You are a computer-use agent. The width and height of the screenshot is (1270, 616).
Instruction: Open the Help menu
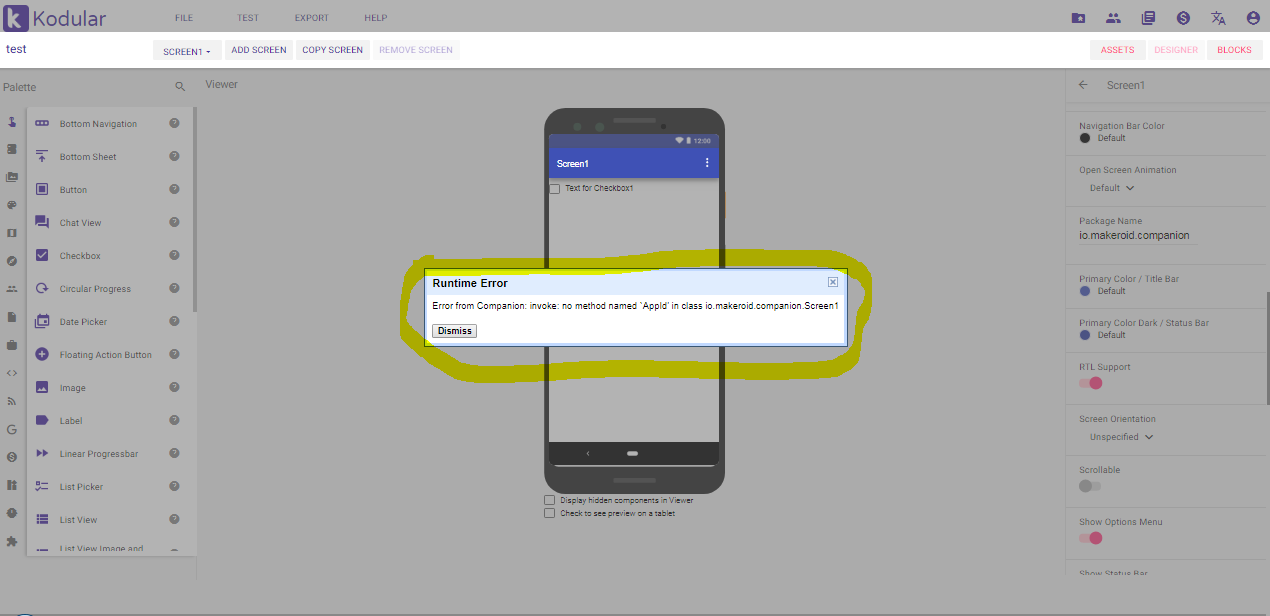coord(376,18)
